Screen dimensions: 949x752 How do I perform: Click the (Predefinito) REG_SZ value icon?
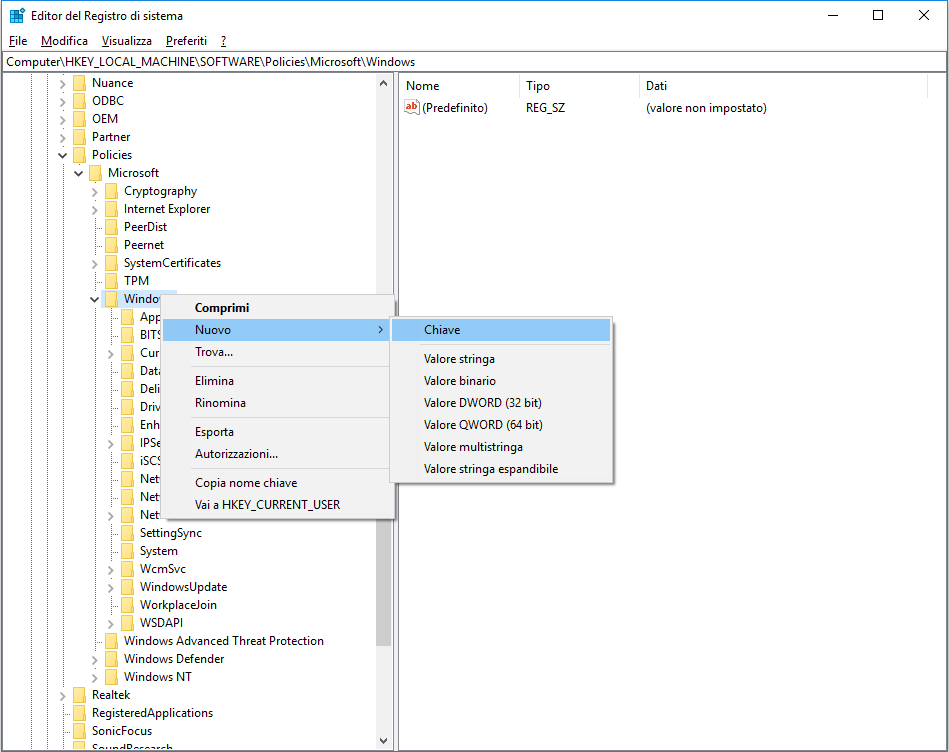pyautogui.click(x=412, y=107)
